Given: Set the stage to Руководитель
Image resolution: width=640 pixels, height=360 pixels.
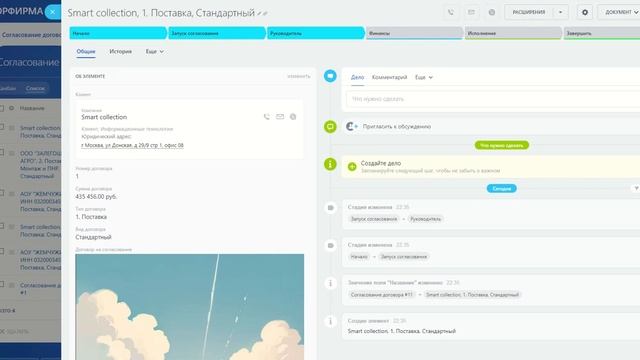Looking at the screenshot, I should point(316,33).
